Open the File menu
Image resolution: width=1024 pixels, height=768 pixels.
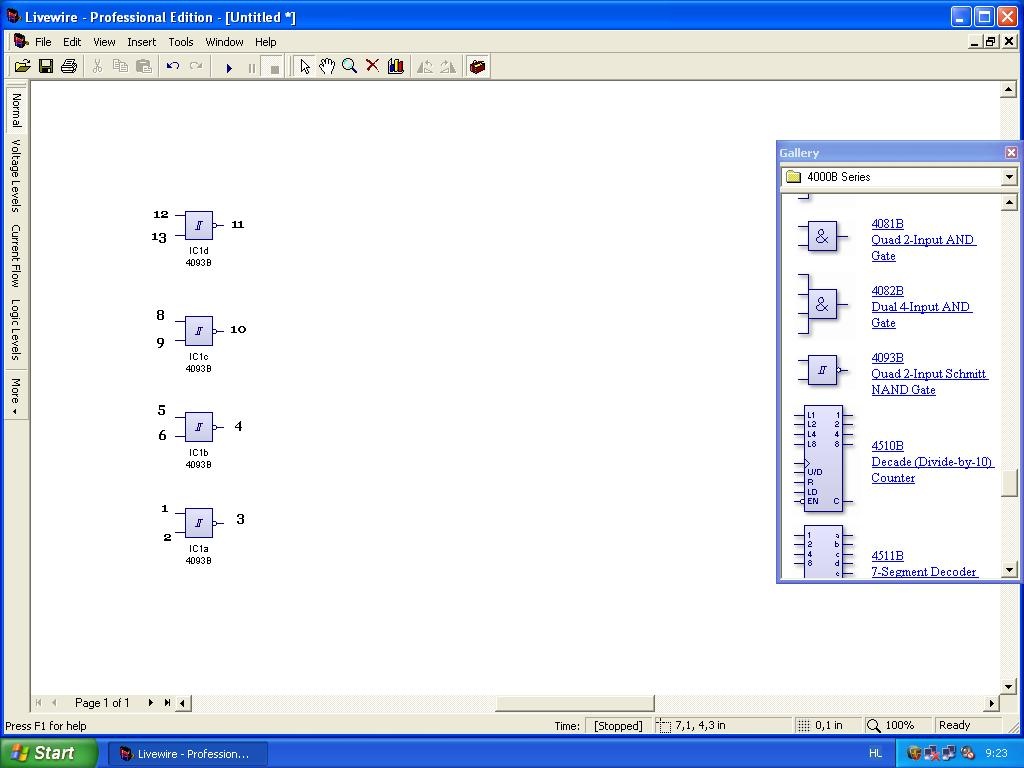click(x=43, y=42)
